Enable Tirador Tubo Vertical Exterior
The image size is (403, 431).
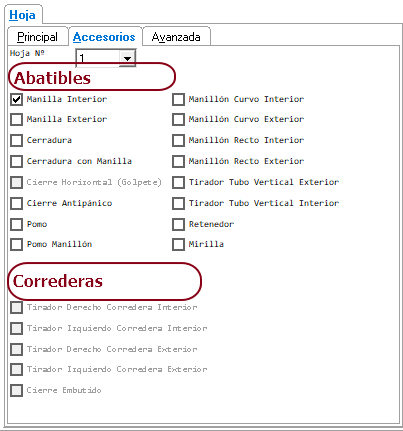coord(178,182)
